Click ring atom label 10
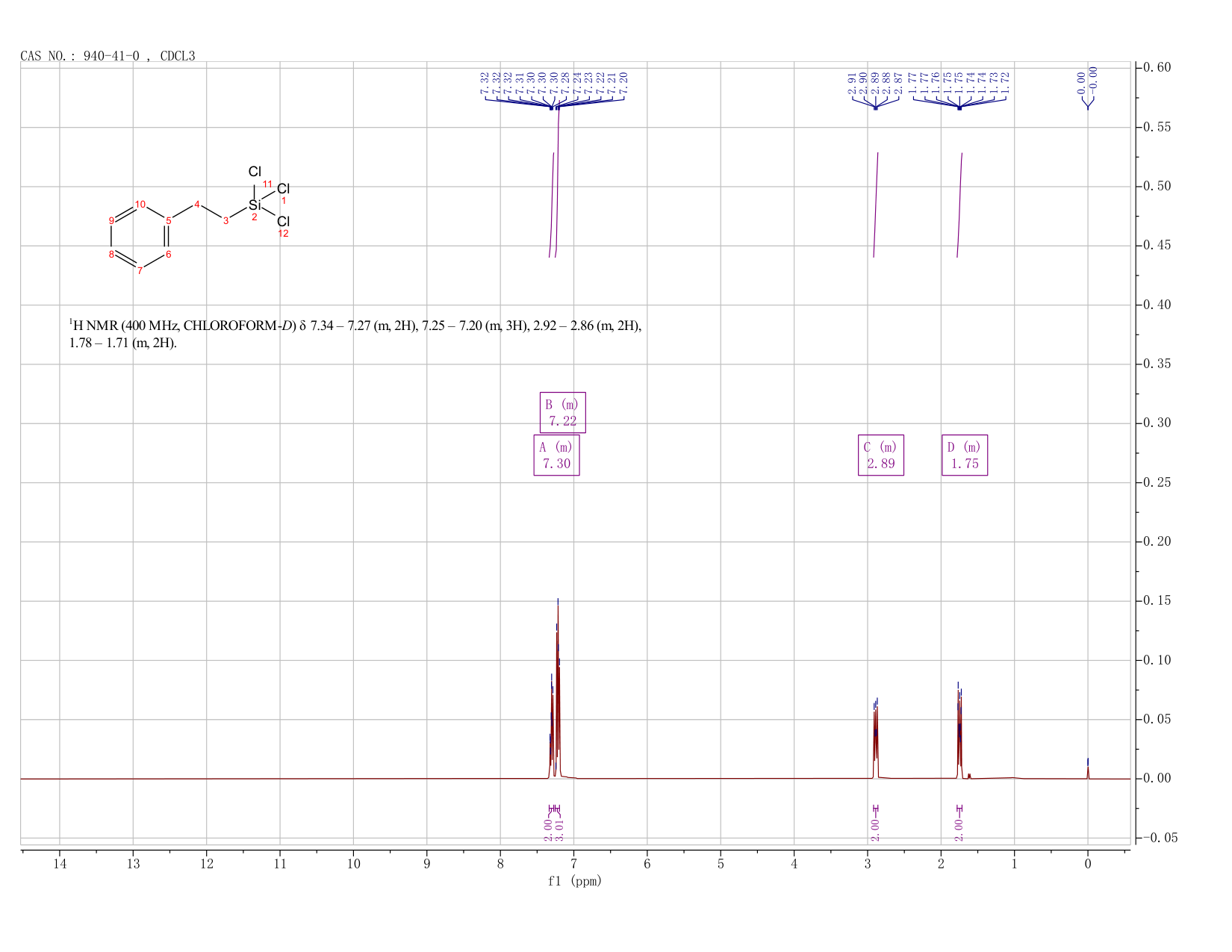 [140, 204]
